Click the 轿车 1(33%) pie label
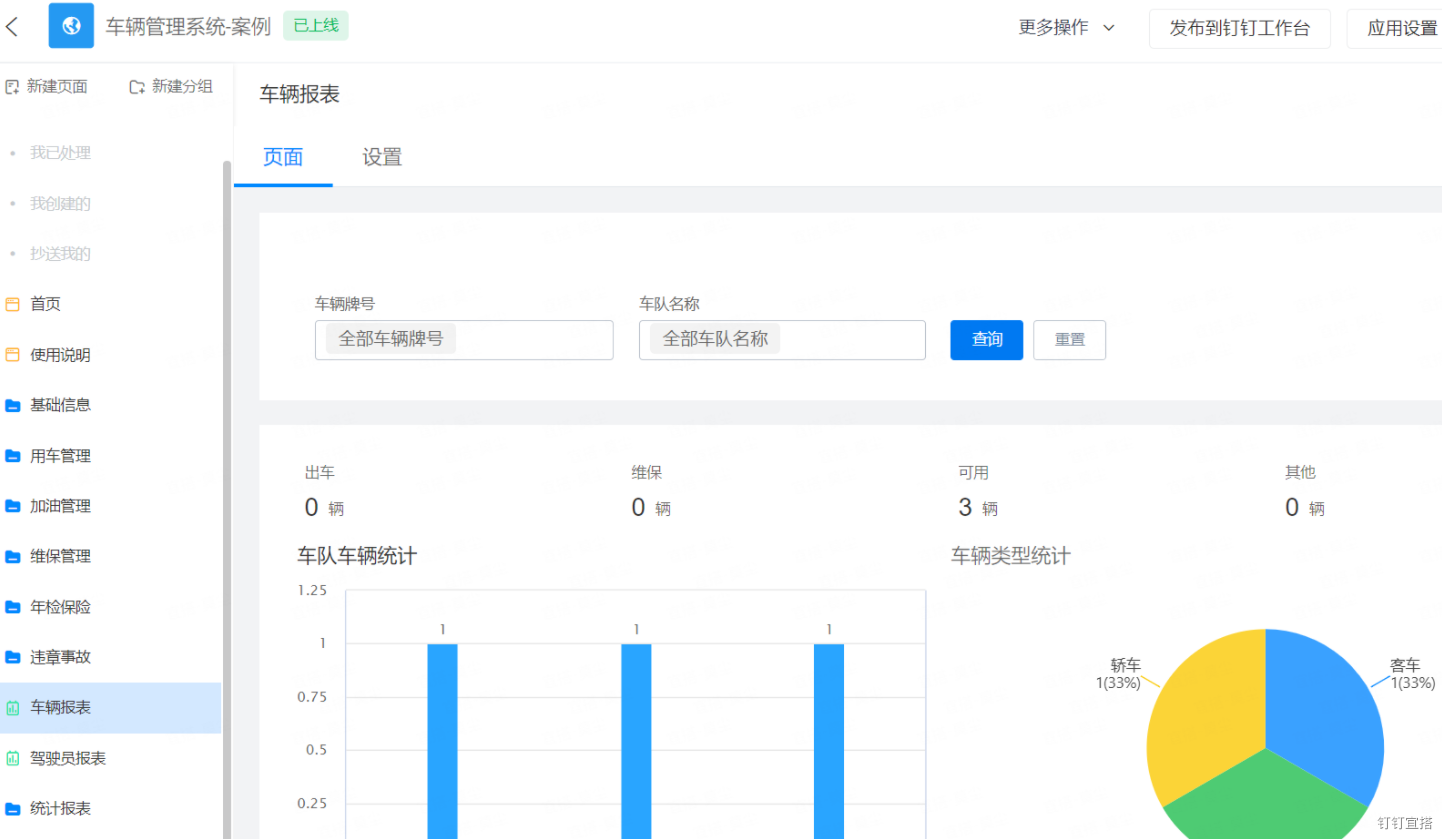1442x839 pixels. click(1119, 674)
